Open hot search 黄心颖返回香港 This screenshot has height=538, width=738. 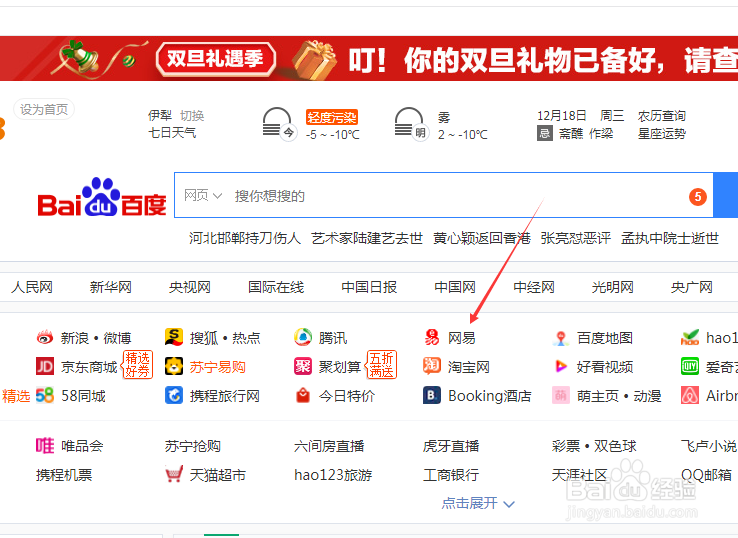[482, 238]
